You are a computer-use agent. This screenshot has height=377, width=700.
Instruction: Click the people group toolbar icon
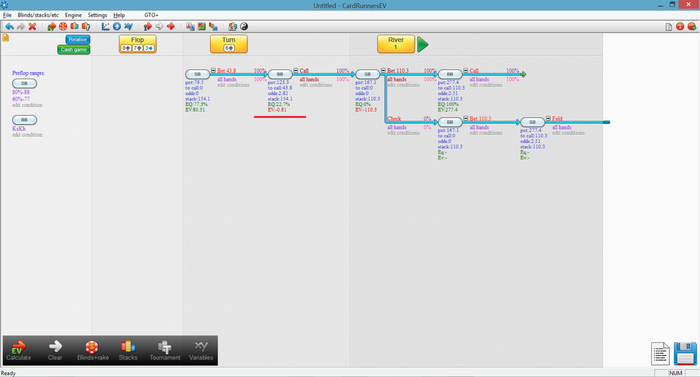tap(232, 26)
